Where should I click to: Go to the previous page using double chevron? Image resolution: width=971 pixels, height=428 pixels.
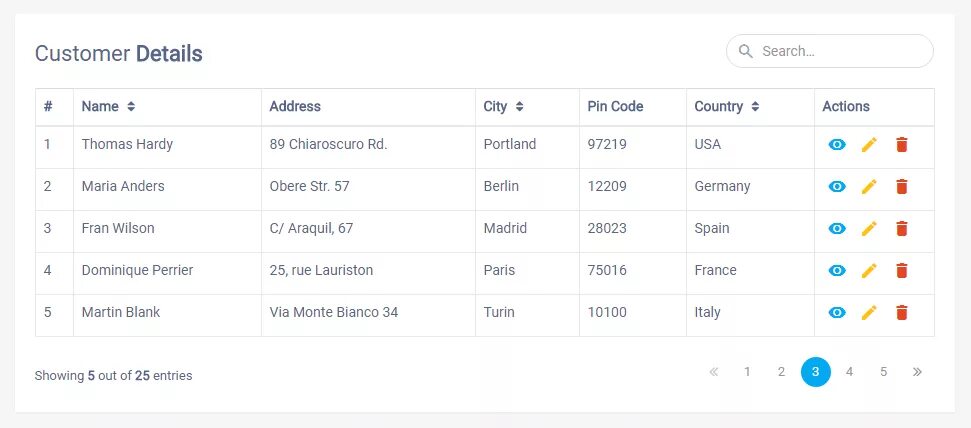(713, 372)
